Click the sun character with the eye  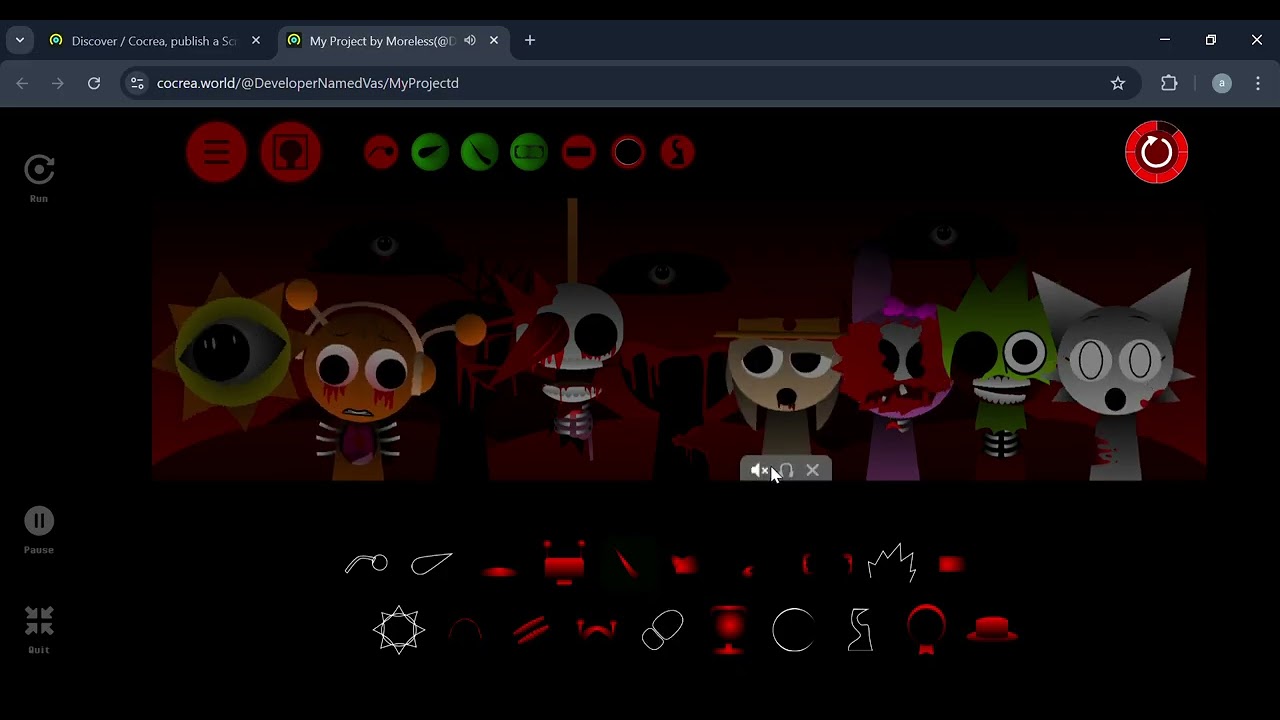click(232, 350)
